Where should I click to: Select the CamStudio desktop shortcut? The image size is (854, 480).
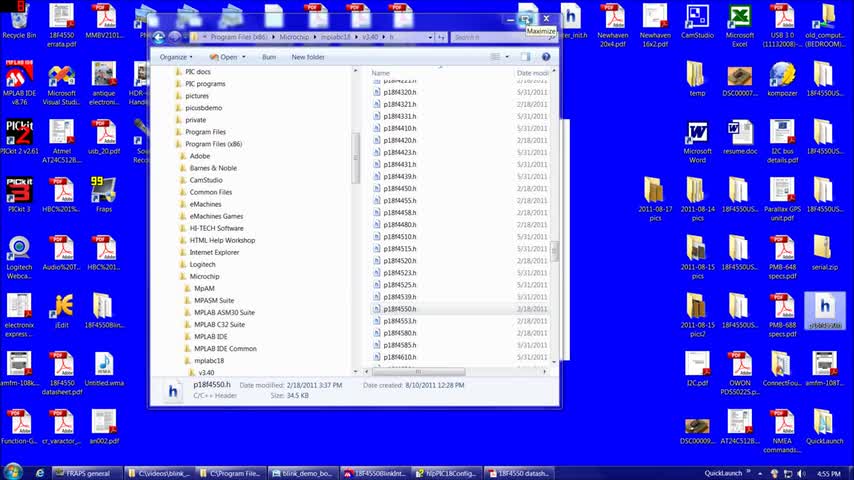pos(697,21)
